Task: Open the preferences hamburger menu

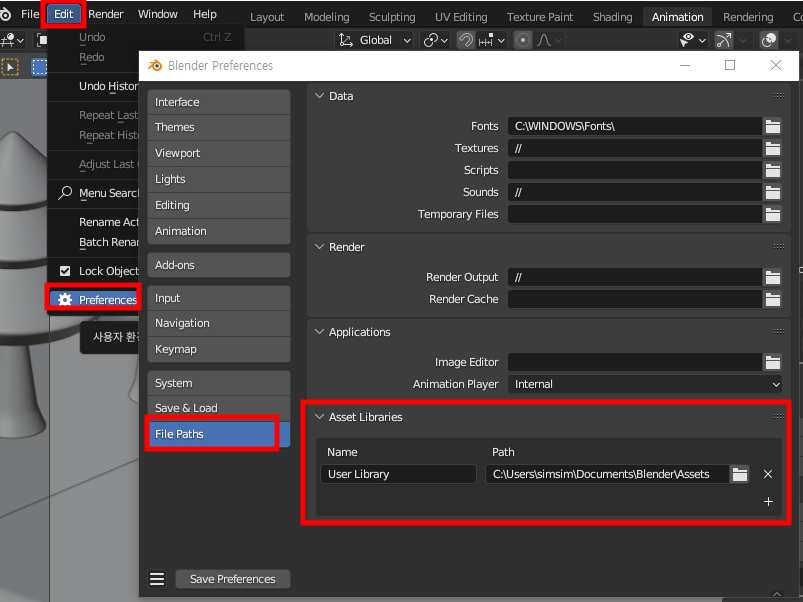Action: pyautogui.click(x=157, y=579)
